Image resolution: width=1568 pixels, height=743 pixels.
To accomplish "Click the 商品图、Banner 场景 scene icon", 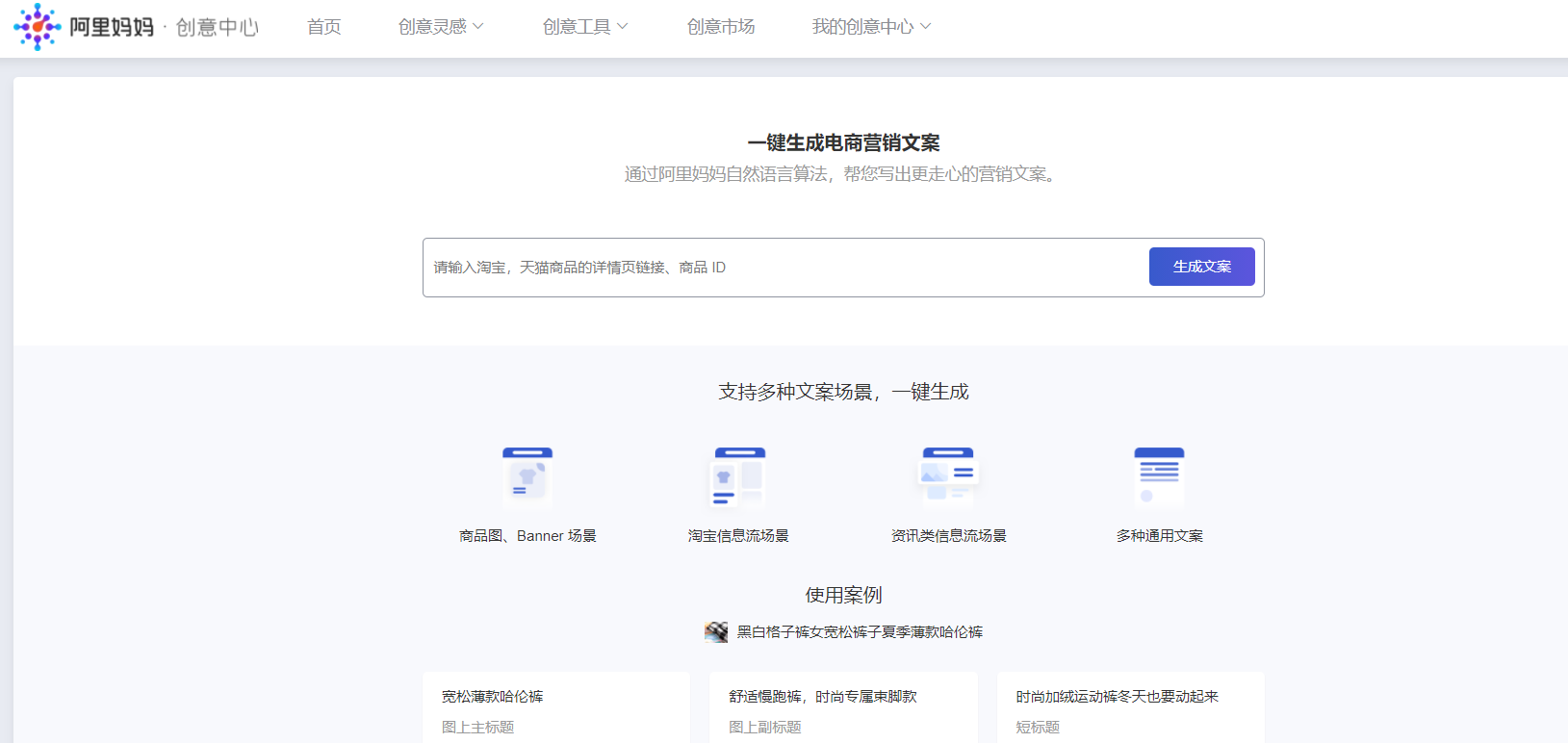I will [527, 477].
